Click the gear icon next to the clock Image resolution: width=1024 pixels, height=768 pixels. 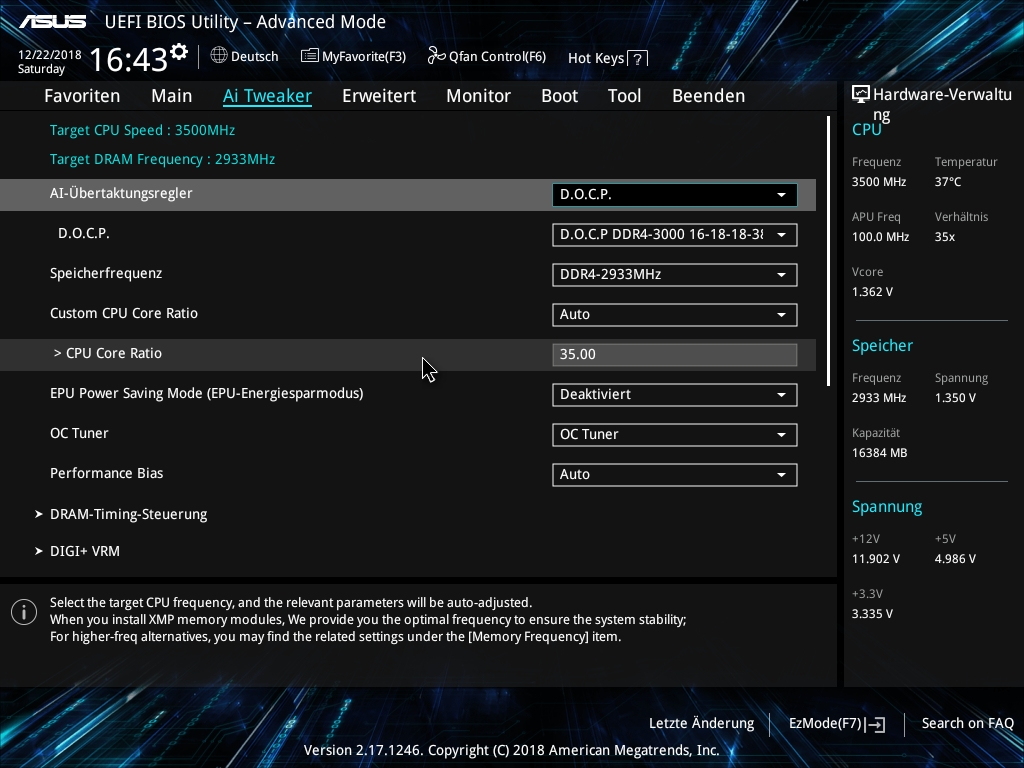click(179, 52)
